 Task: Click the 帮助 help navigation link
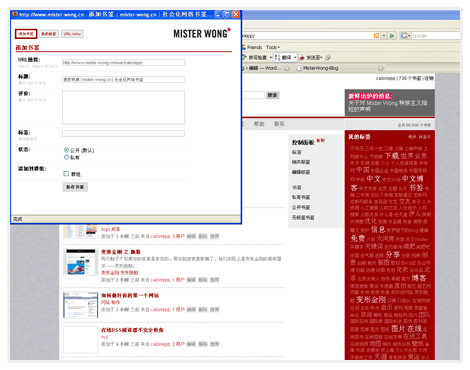tap(259, 124)
